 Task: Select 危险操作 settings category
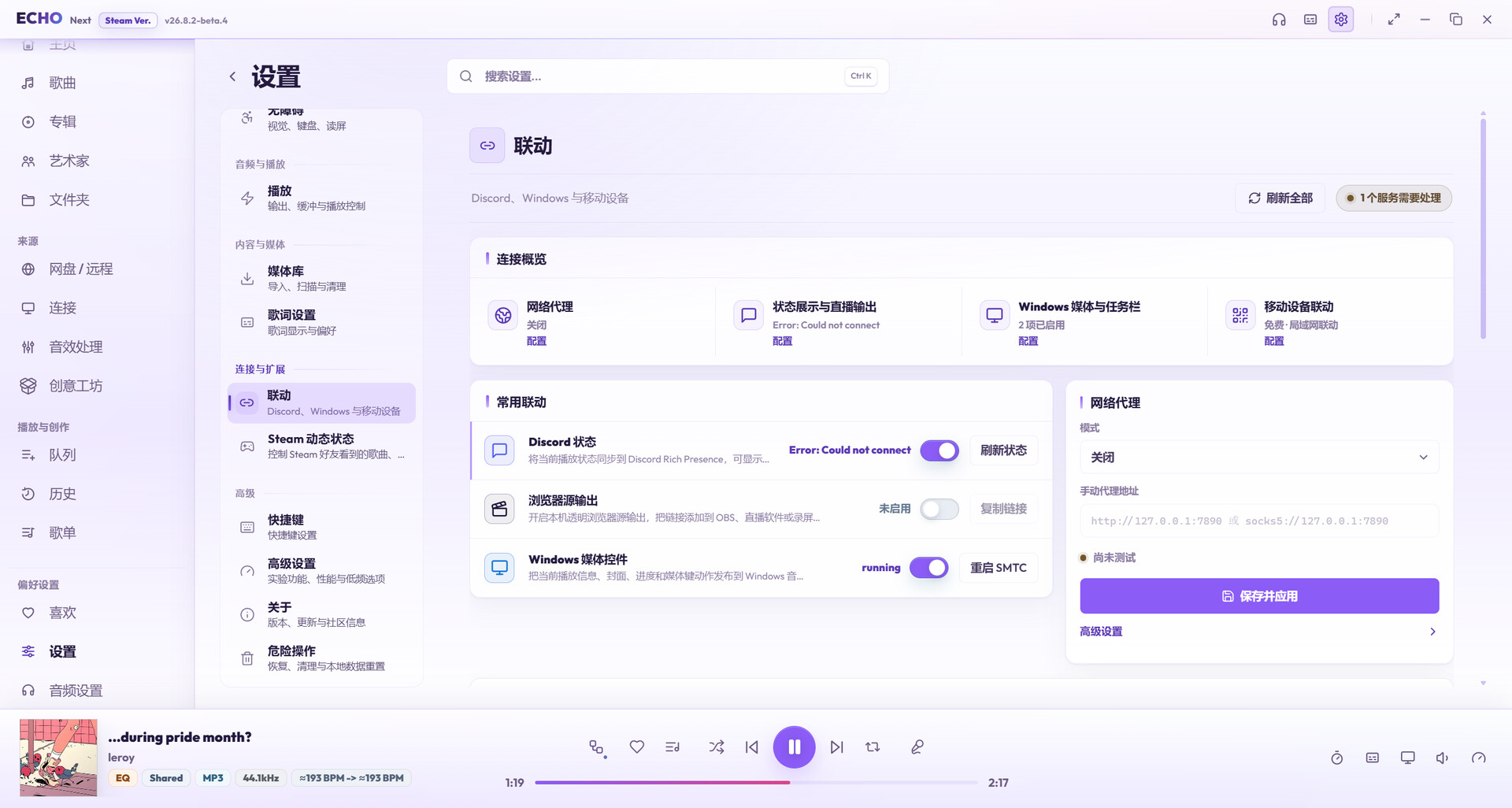pos(321,658)
